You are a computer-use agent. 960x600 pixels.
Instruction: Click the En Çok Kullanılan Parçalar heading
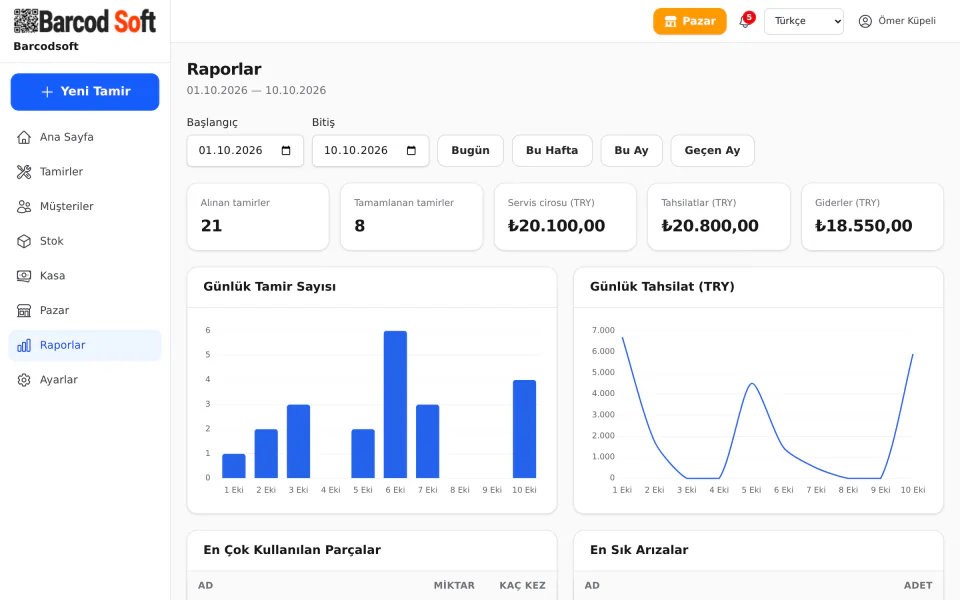(292, 550)
